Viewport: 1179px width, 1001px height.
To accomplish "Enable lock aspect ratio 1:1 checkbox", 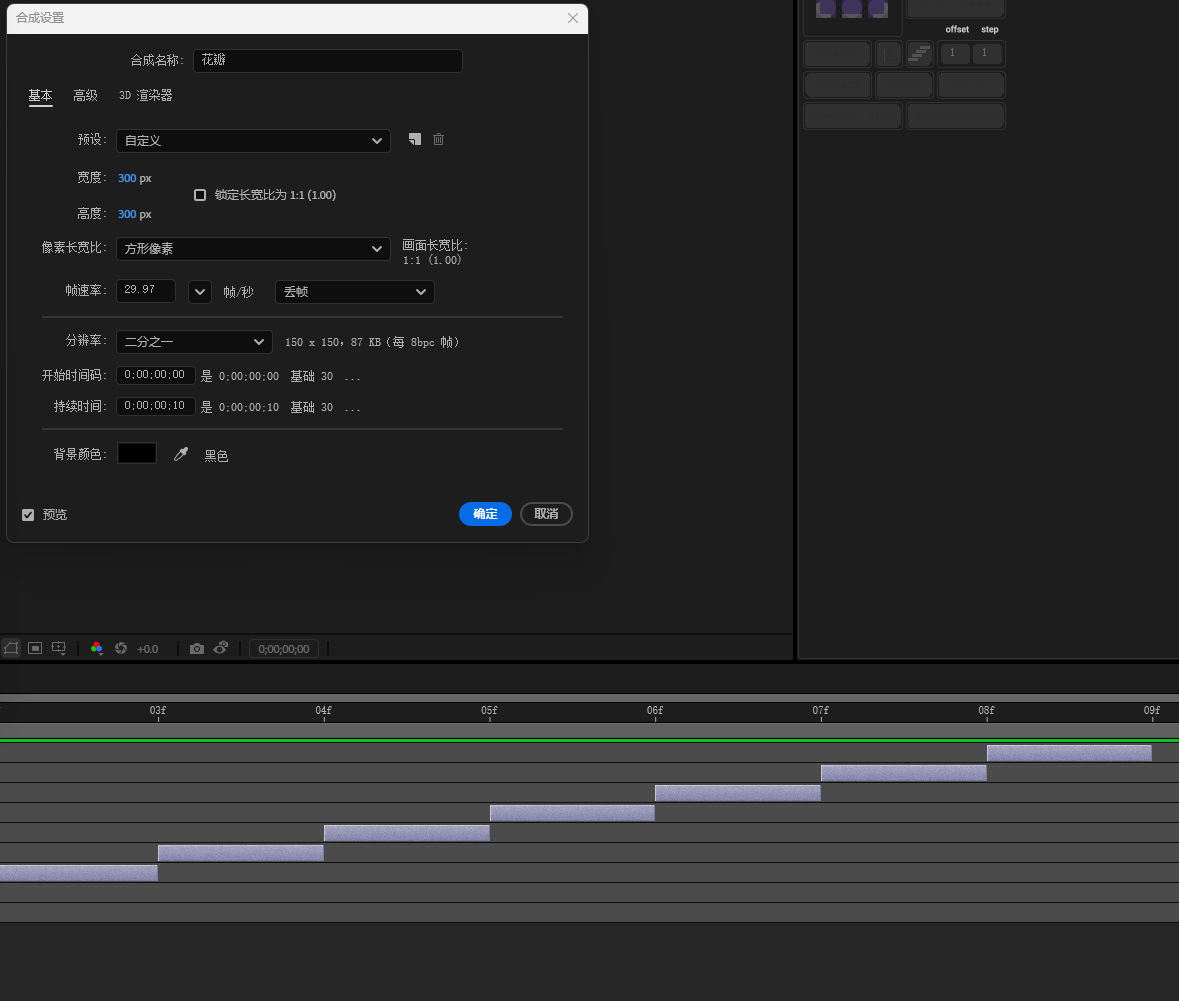I will tap(200, 195).
